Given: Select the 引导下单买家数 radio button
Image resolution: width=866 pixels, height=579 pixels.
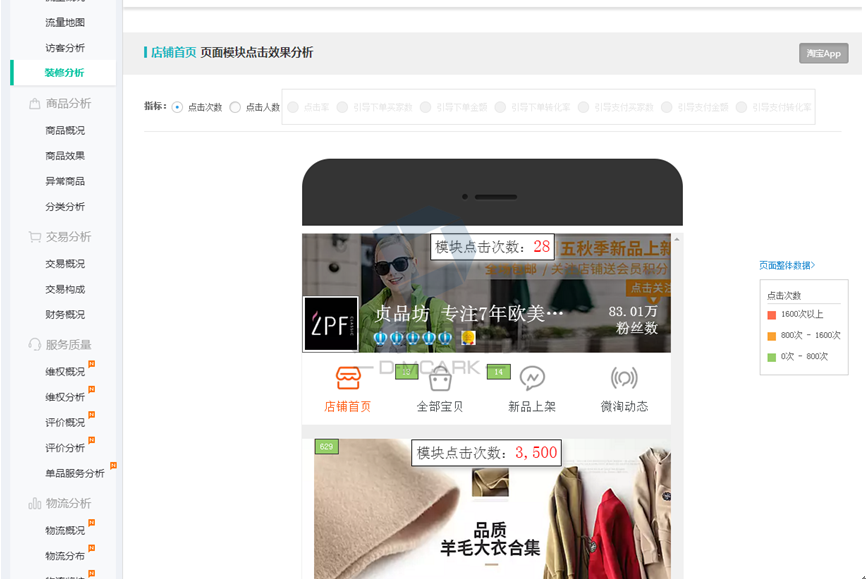Looking at the screenshot, I should [342, 107].
